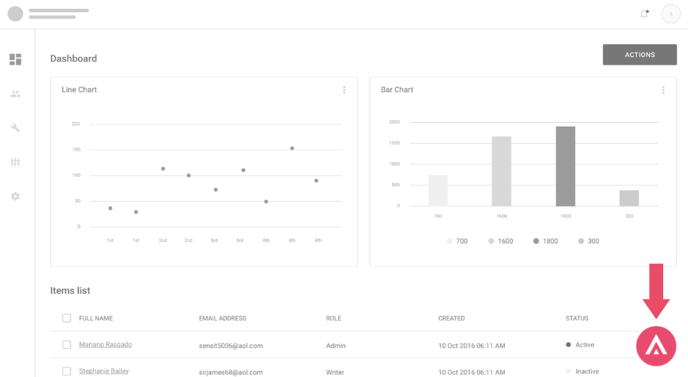The width and height of the screenshot is (688, 377).
Task: Open the Bar Chart options menu
Action: pos(663,90)
